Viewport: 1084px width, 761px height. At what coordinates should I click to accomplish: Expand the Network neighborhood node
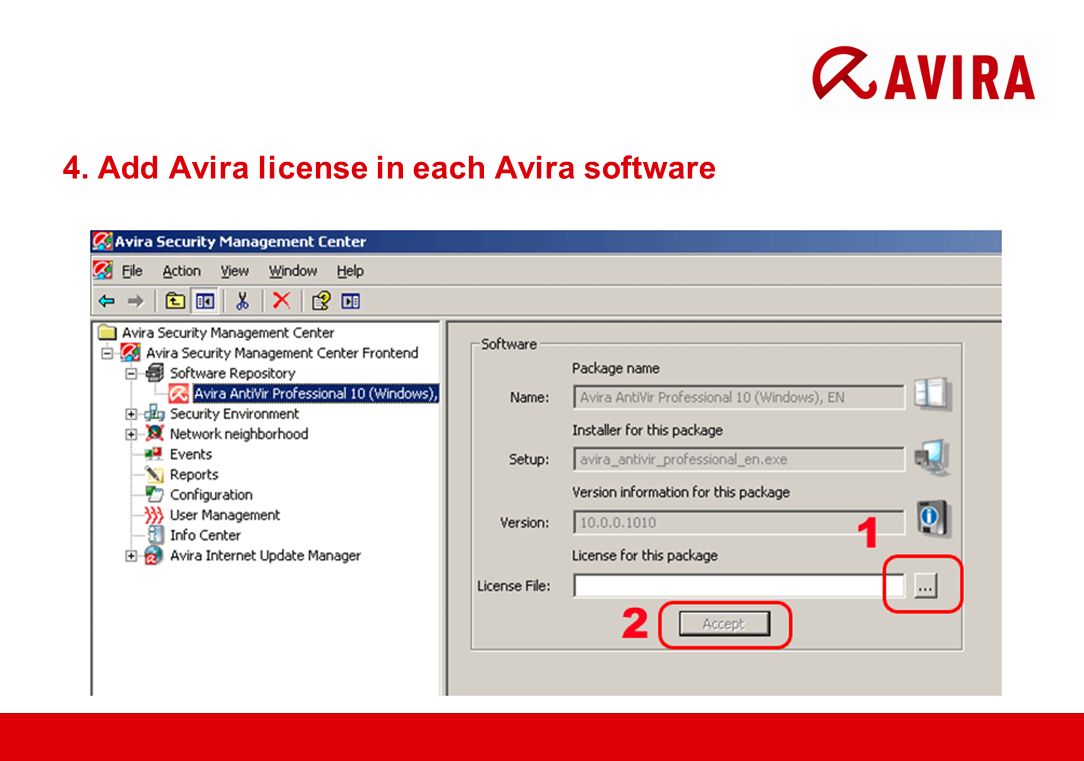(131, 434)
